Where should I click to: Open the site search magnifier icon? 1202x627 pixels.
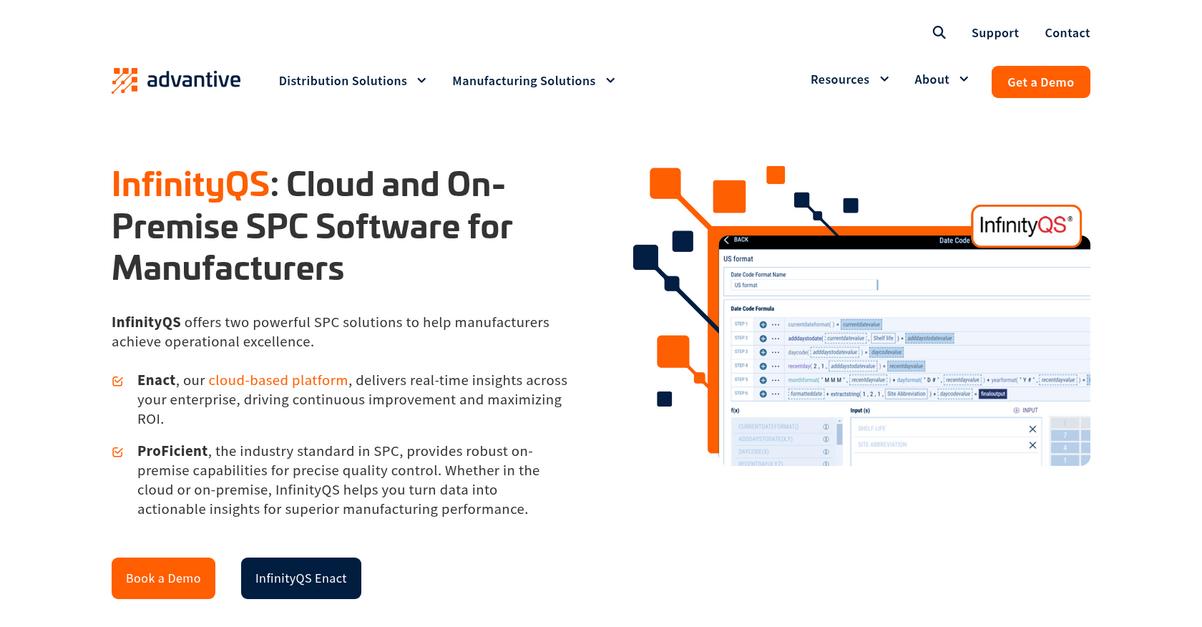click(939, 32)
